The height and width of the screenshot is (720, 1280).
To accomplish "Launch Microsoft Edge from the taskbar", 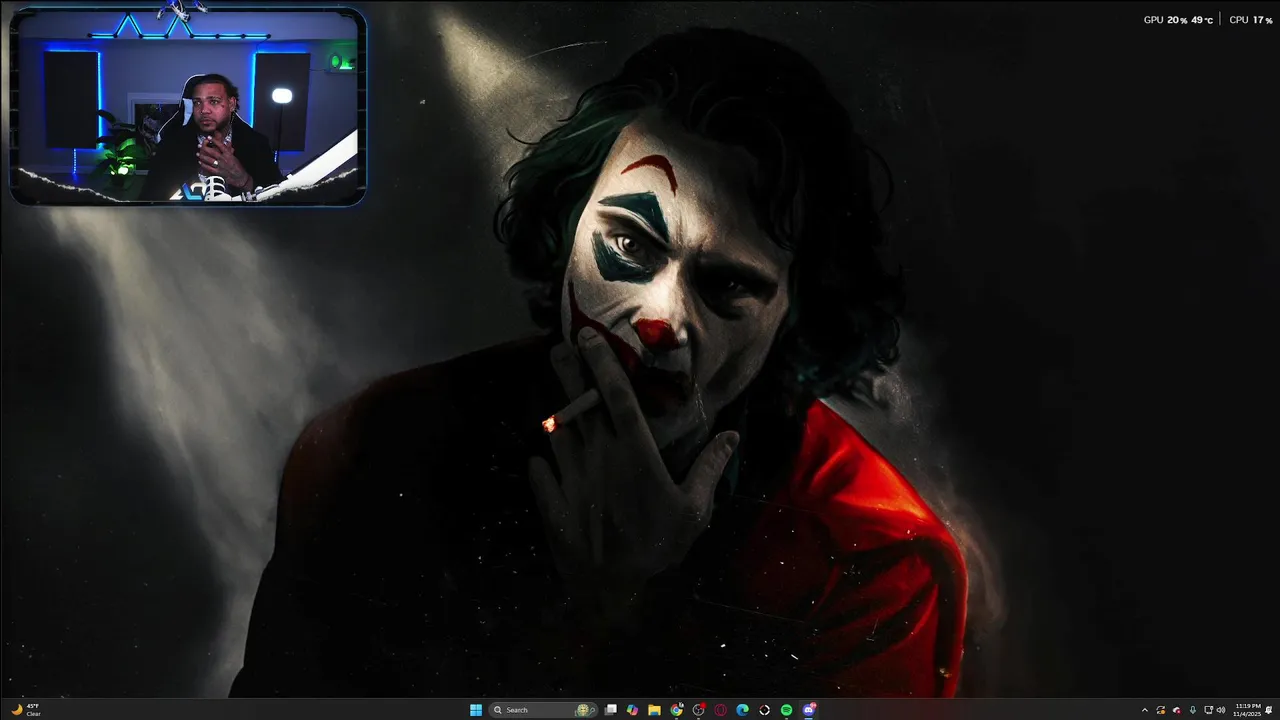I will coord(742,710).
